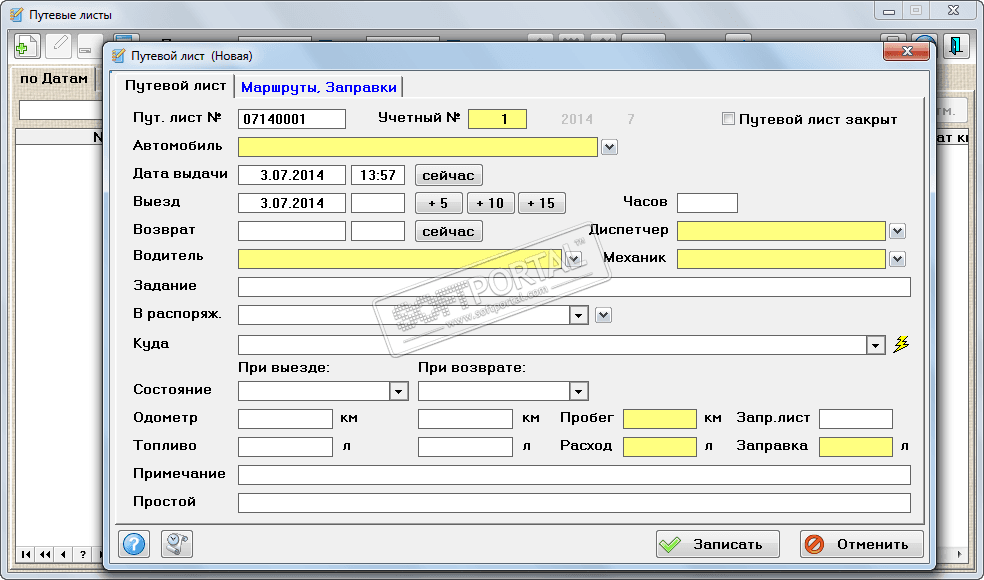Image resolution: width=984 pixels, height=580 pixels.
Task: Open Состояние При выезде dropdown
Action: coord(398,391)
